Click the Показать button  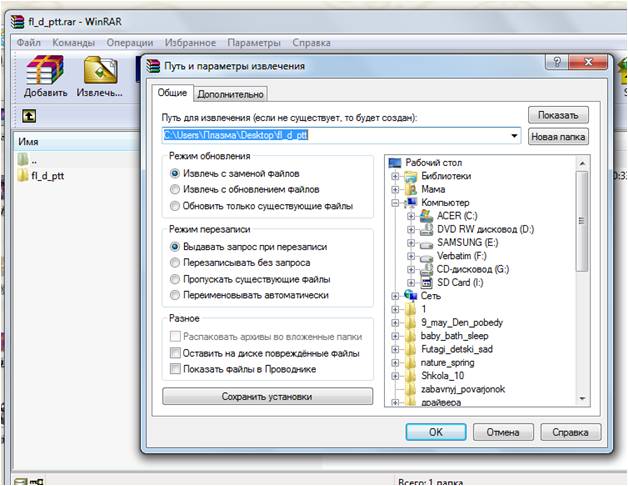pyautogui.click(x=558, y=115)
